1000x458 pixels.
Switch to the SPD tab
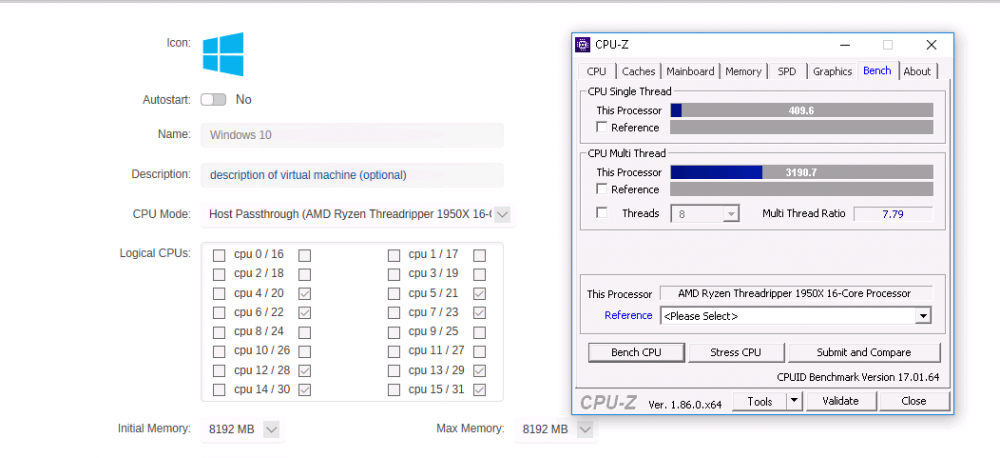tap(787, 71)
